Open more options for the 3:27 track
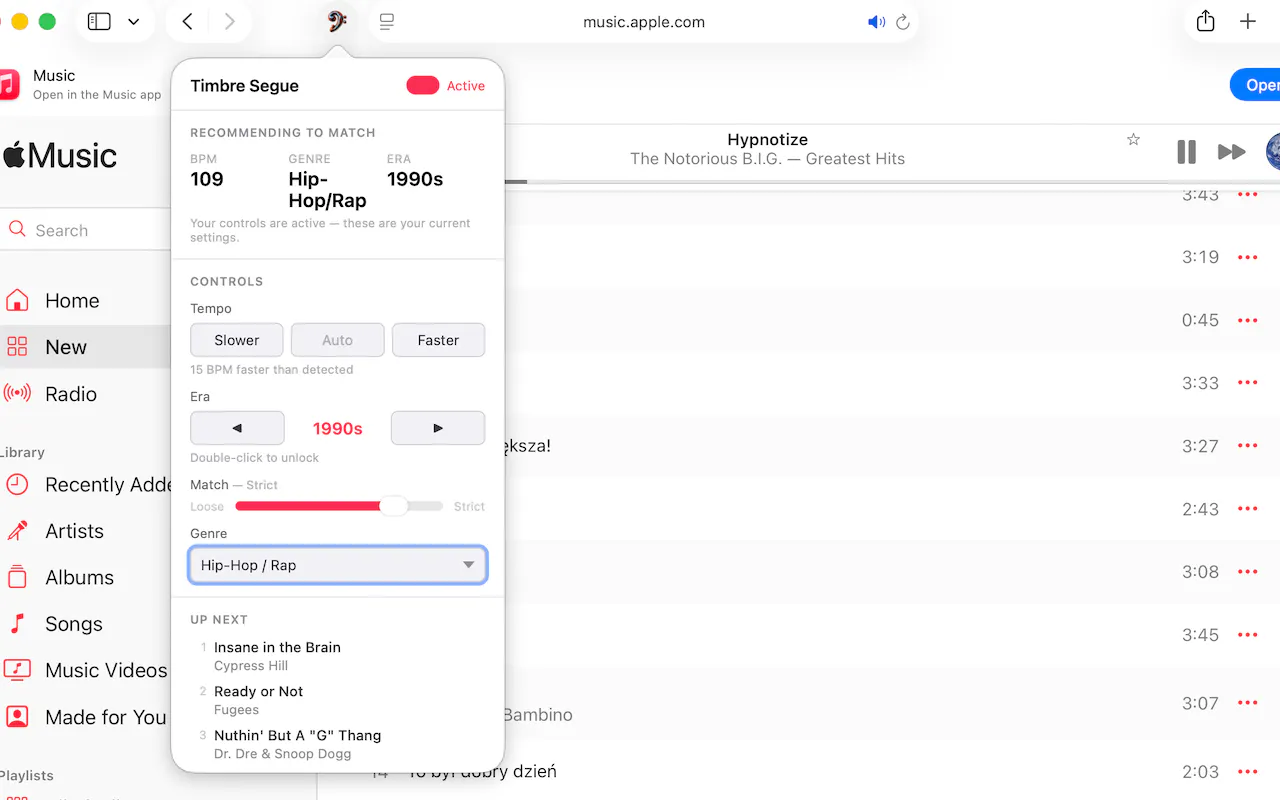Viewport: 1280px width, 800px height. [1247, 446]
